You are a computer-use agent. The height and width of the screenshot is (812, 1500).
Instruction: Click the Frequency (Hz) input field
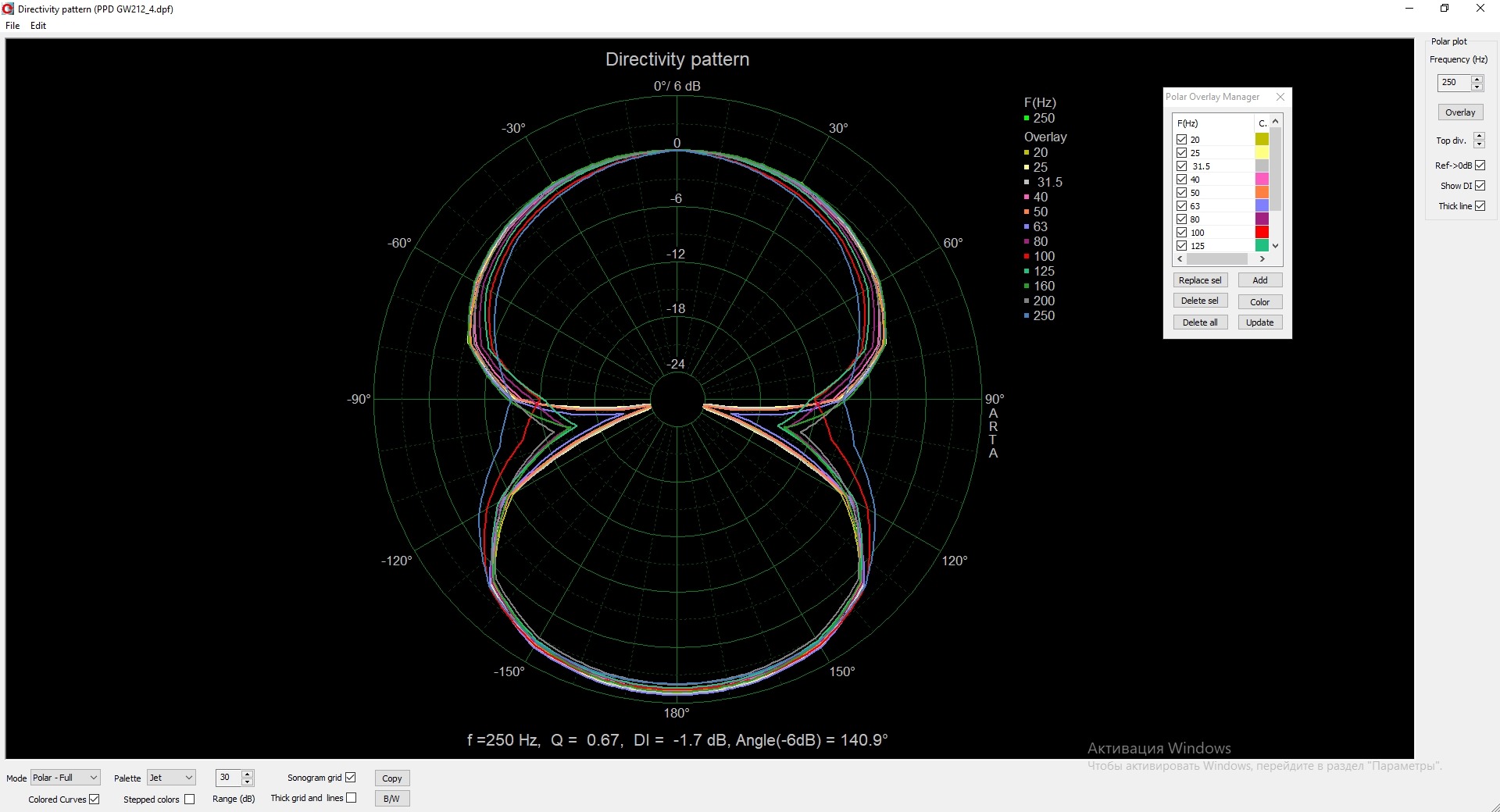click(1454, 82)
